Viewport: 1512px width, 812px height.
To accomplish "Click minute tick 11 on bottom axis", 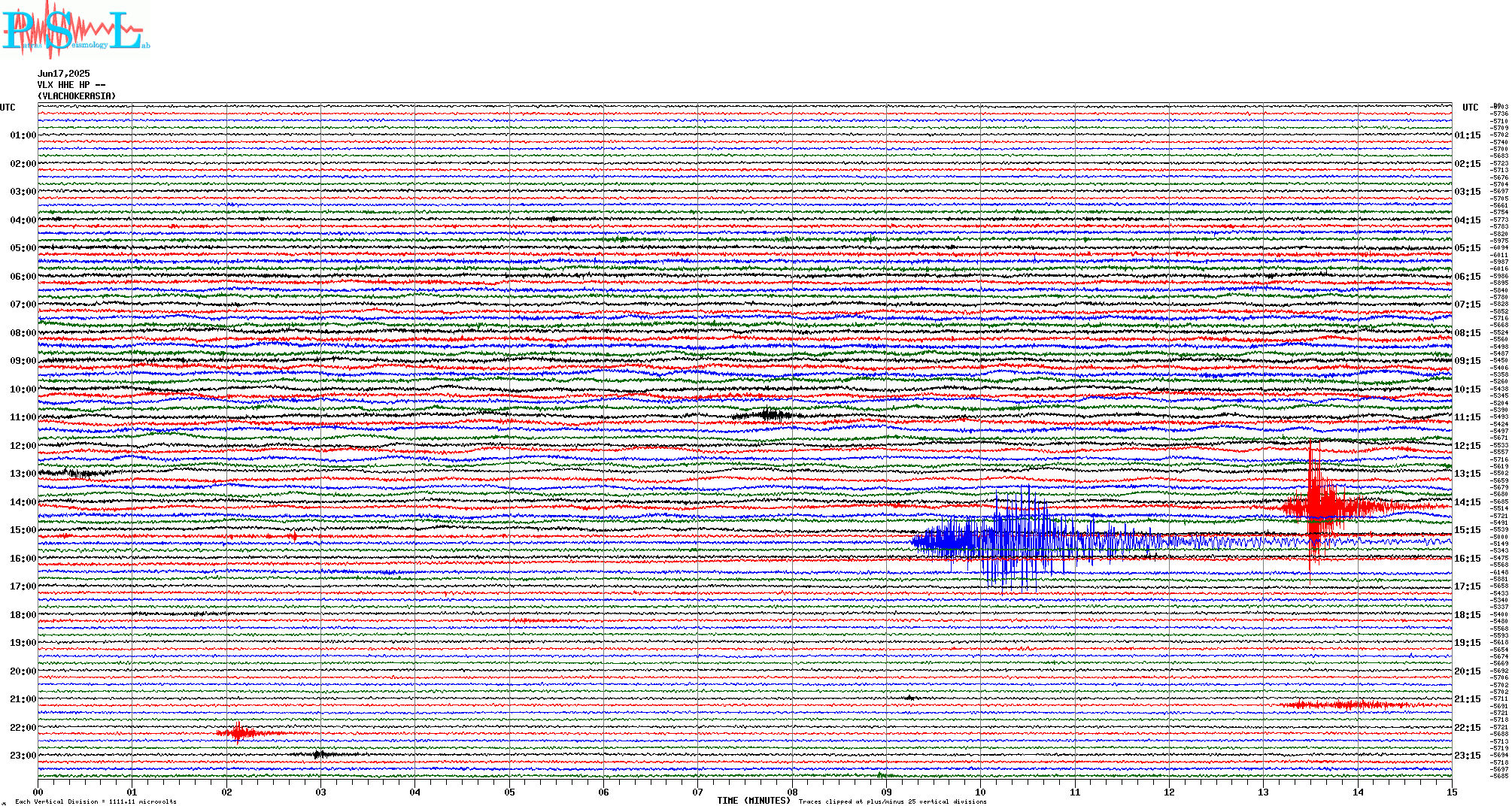I will (1076, 792).
